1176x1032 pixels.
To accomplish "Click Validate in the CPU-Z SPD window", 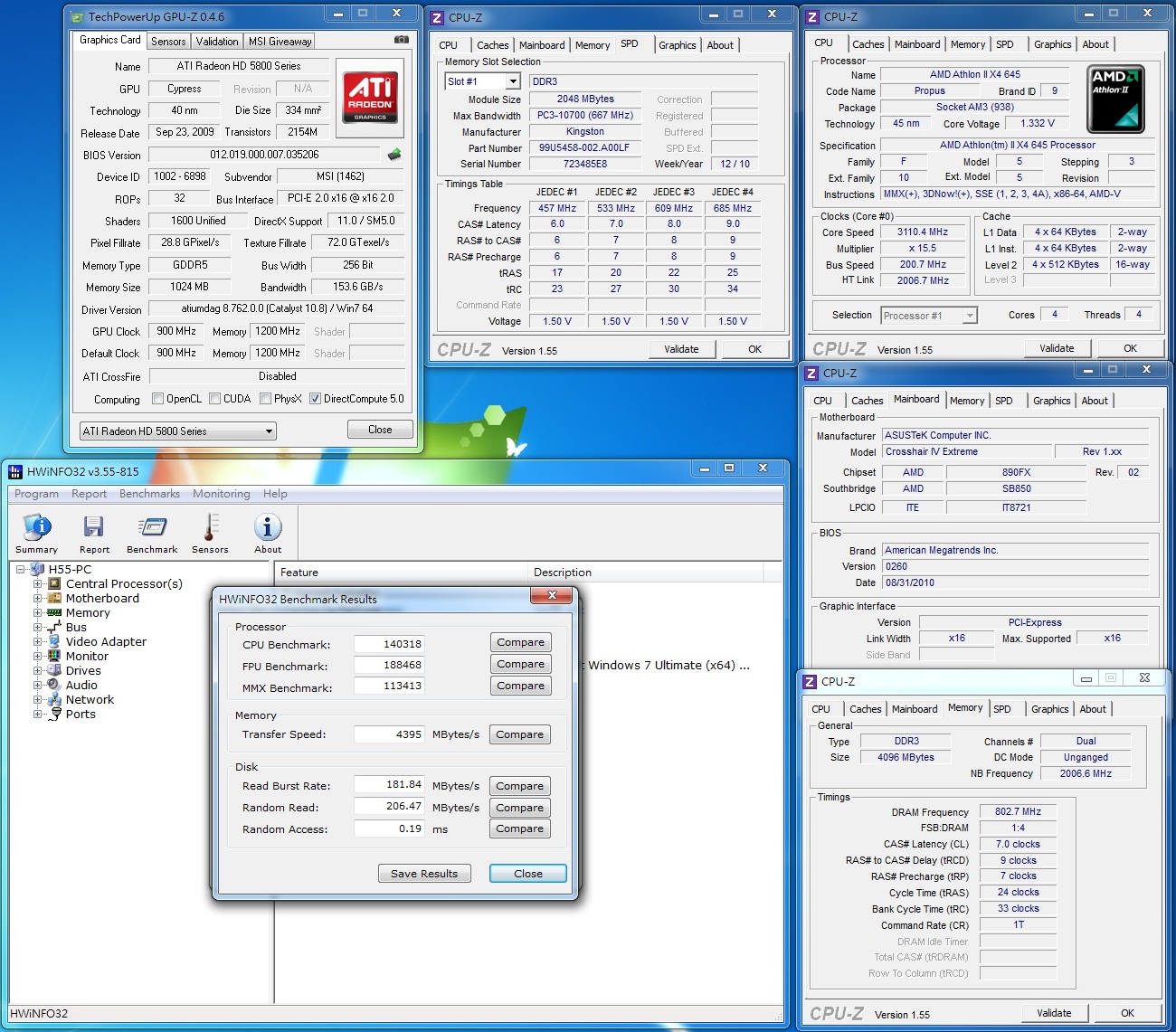I will 681,349.
